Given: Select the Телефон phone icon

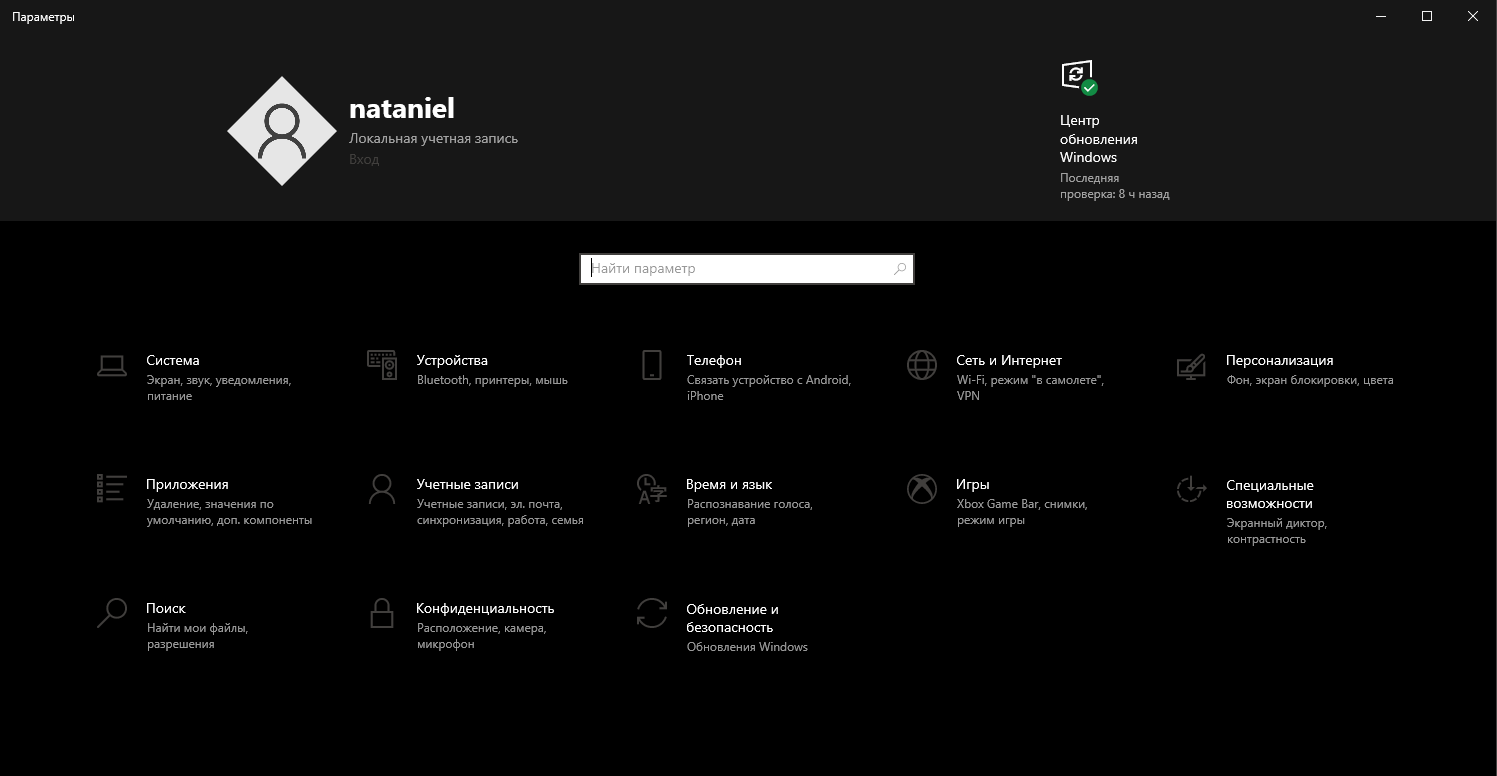Looking at the screenshot, I should (x=652, y=365).
